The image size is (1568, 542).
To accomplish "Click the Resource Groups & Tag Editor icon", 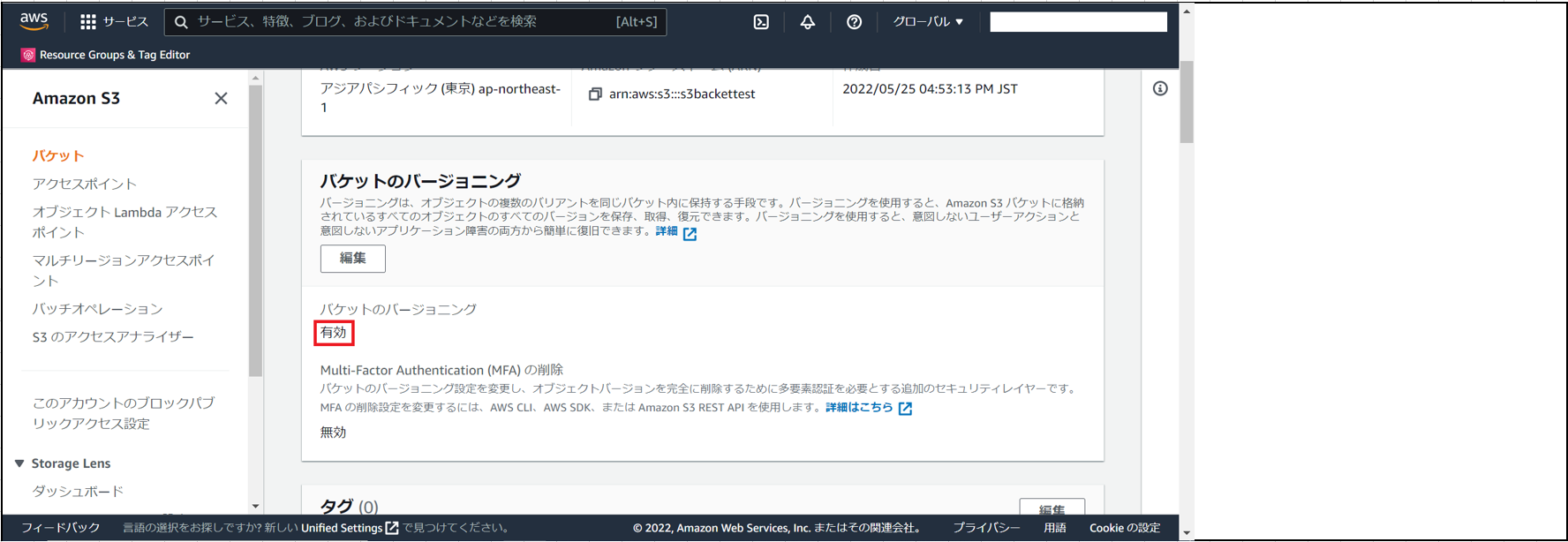I will pyautogui.click(x=28, y=55).
